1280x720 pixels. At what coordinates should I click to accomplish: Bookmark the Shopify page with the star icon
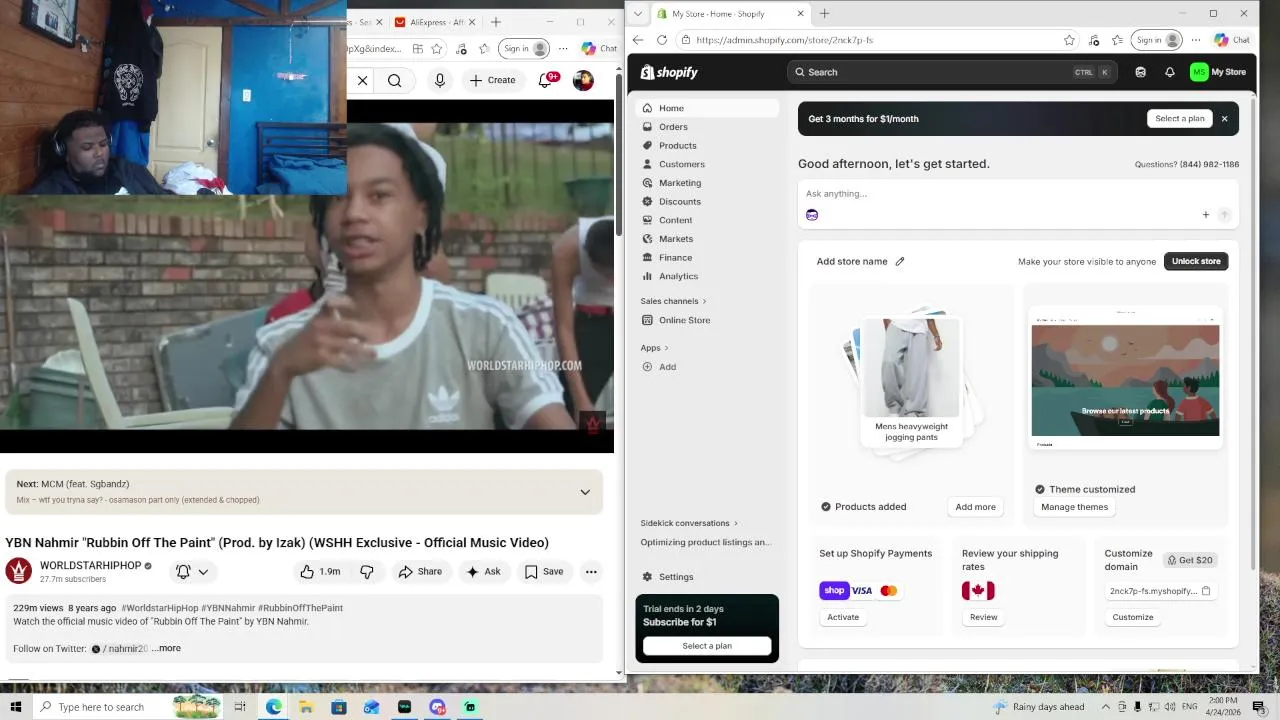tap(1069, 40)
